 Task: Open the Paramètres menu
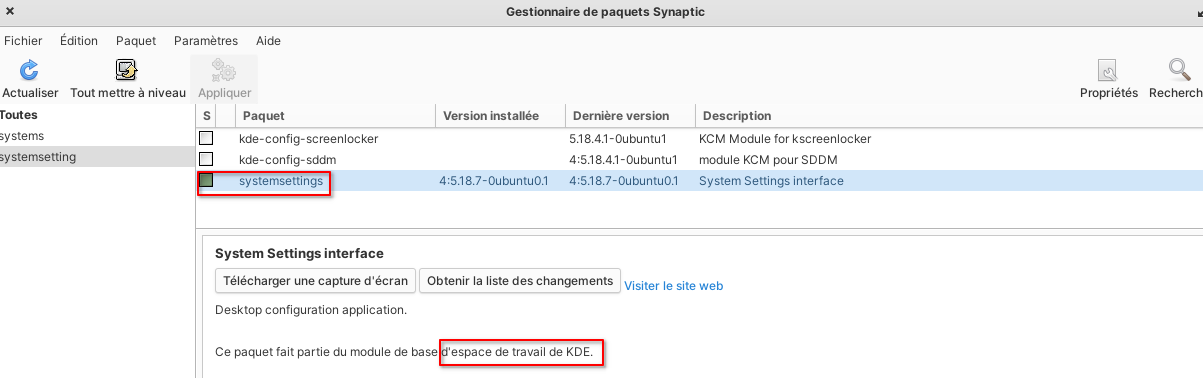coord(206,41)
